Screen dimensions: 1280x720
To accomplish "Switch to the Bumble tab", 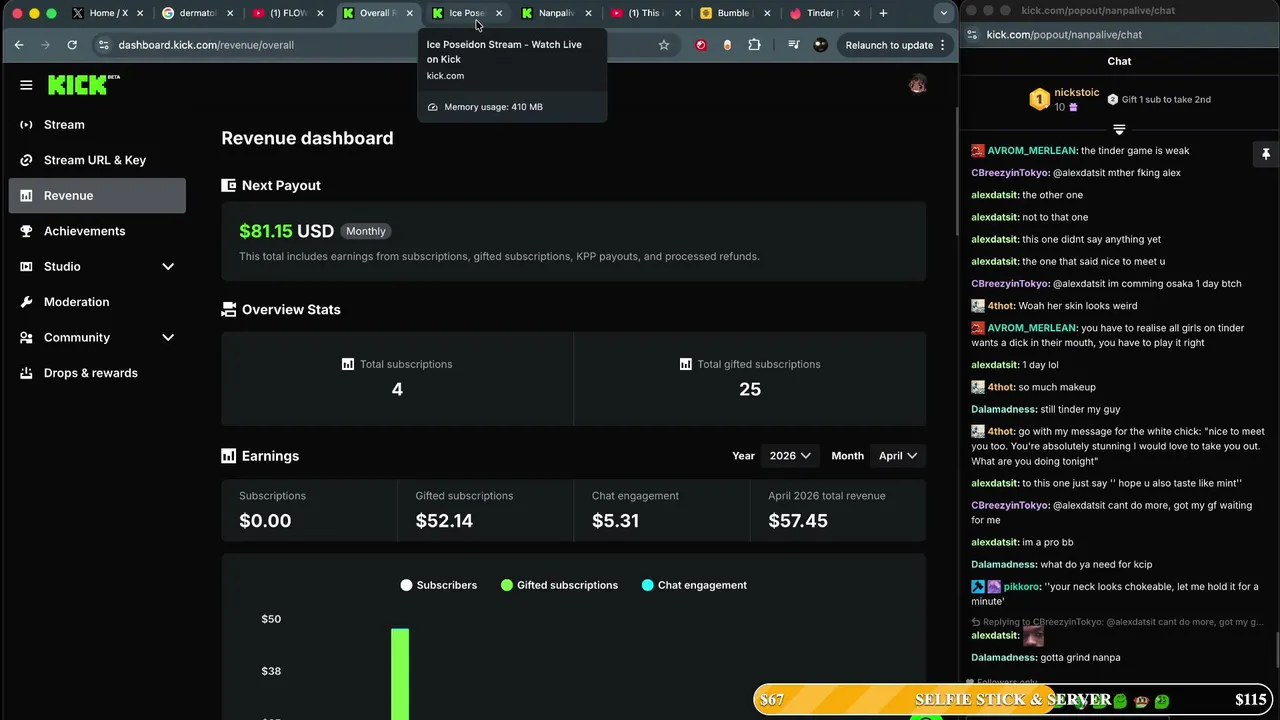I will coord(734,13).
